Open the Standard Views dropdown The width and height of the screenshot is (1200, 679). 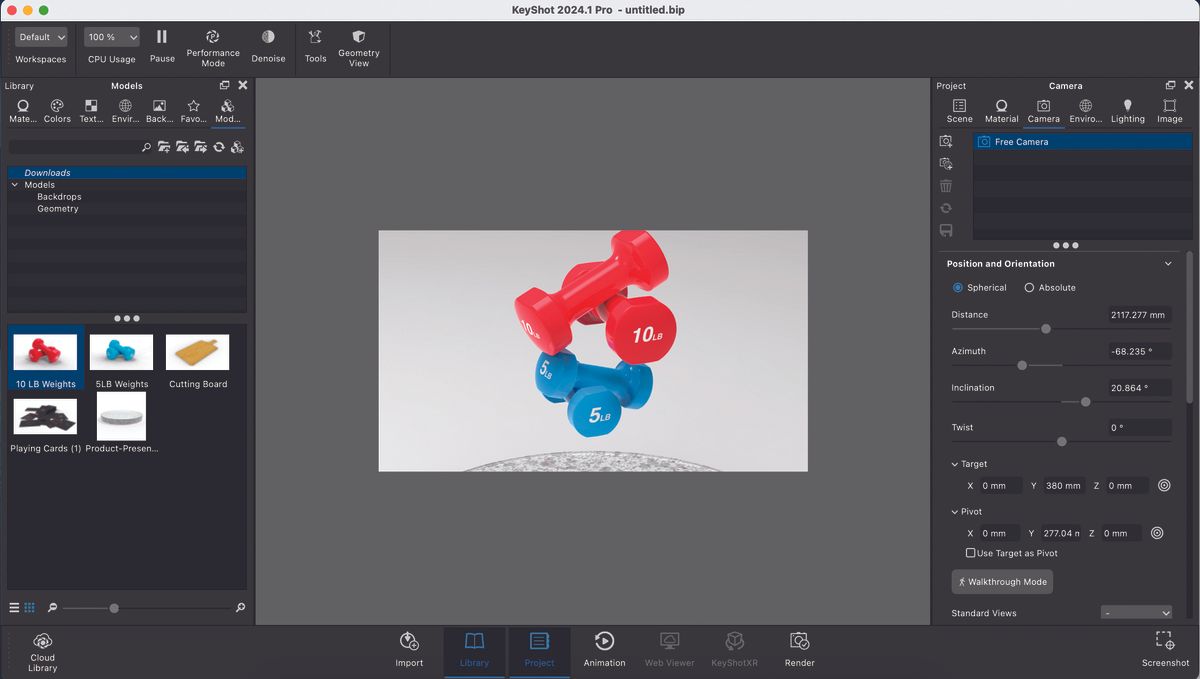[1137, 612]
